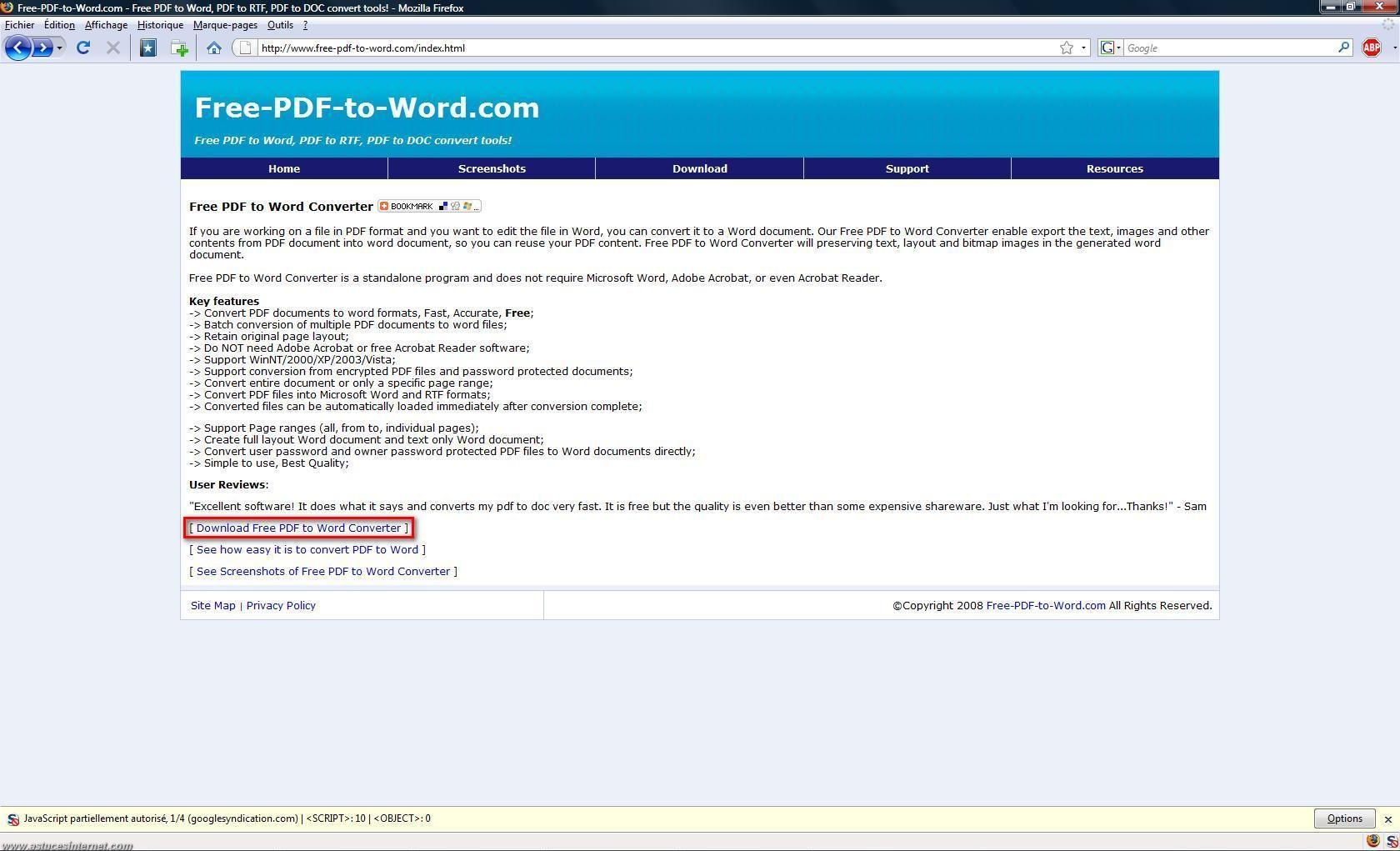Click the Retain original page layout feature line
Viewport: 1400px width, 851px height.
[x=269, y=336]
